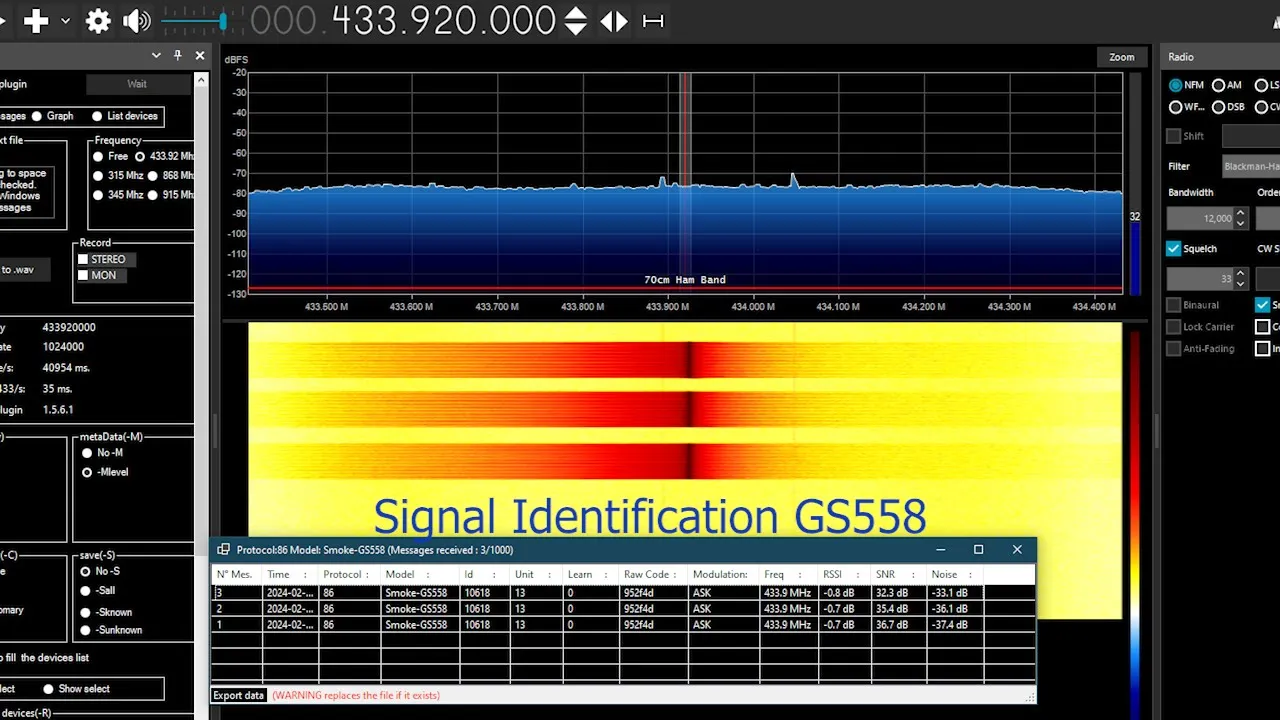Click Export data in the Smoke-GS558 window
Image resolution: width=1280 pixels, height=720 pixels.
[x=239, y=695]
